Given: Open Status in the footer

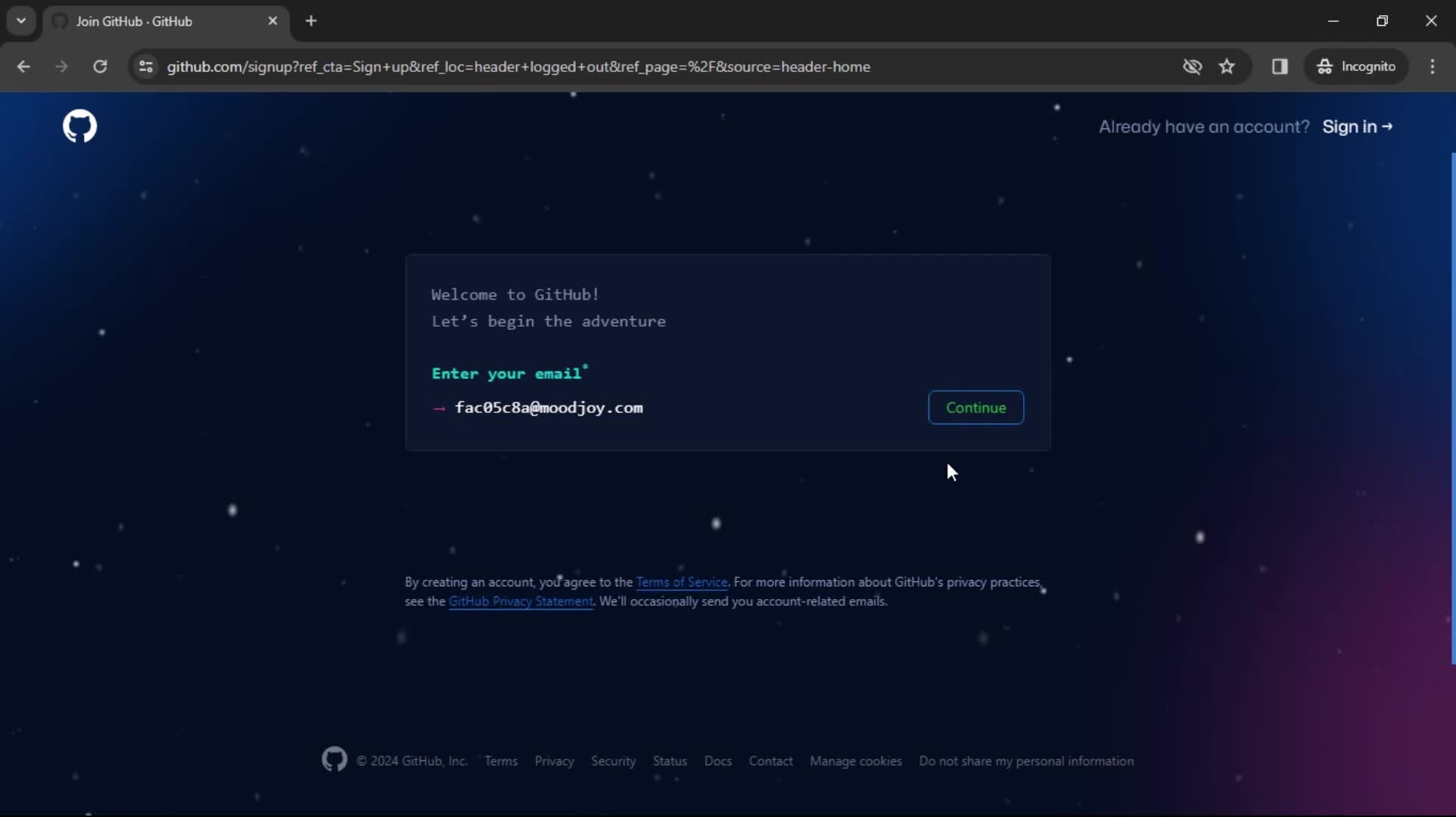Looking at the screenshot, I should [x=670, y=761].
